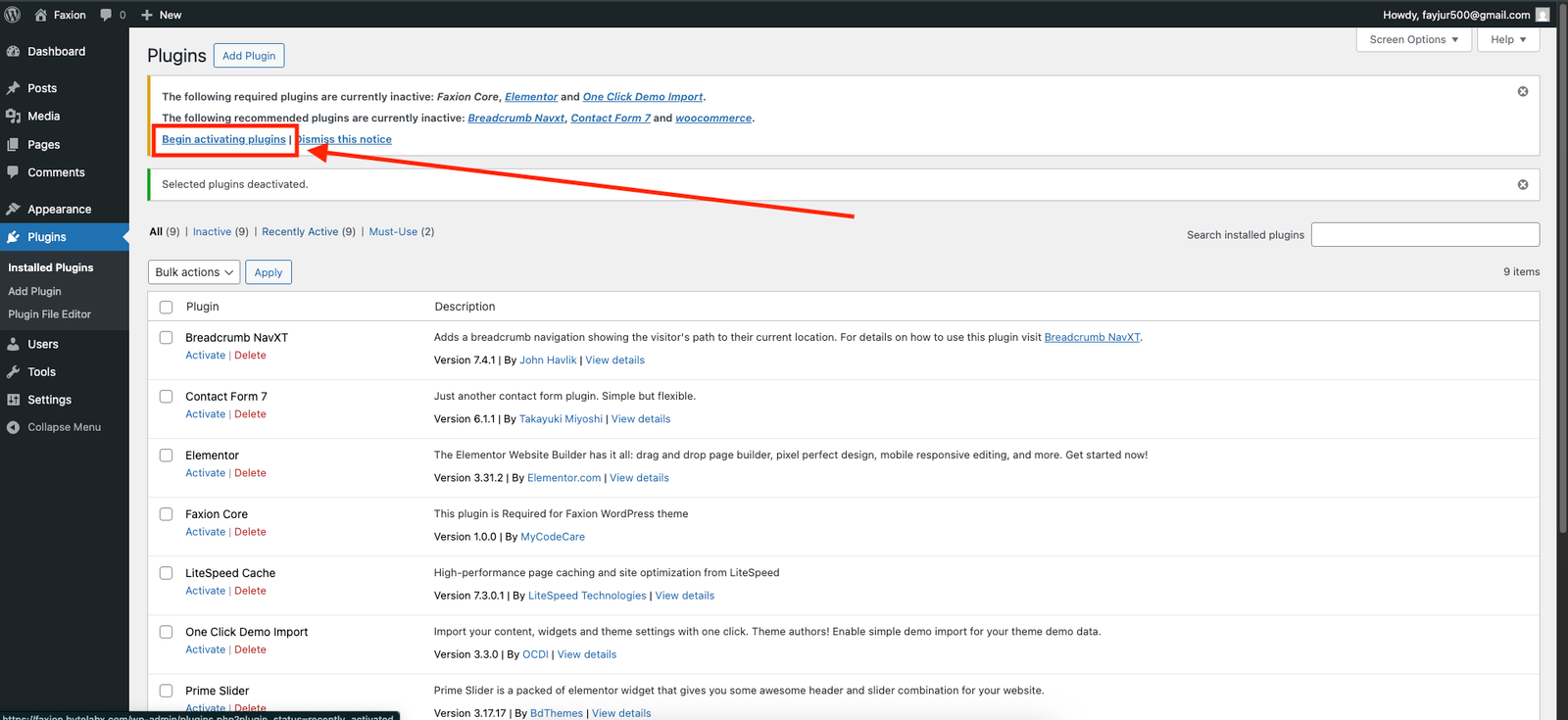Check the Breadcrumb NavXT plugin checkbox

(167, 338)
